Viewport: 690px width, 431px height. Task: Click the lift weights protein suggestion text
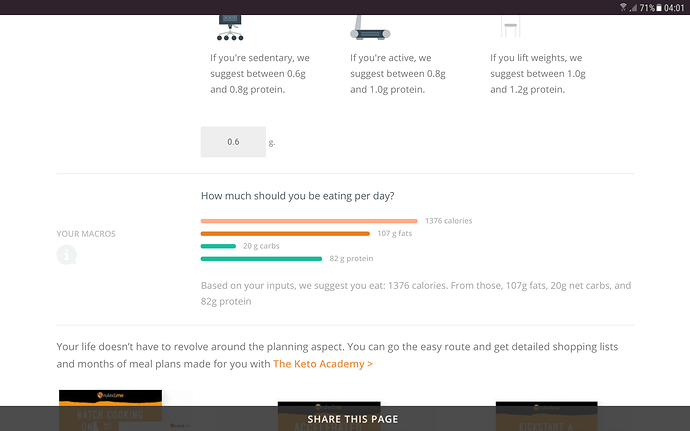(538, 74)
